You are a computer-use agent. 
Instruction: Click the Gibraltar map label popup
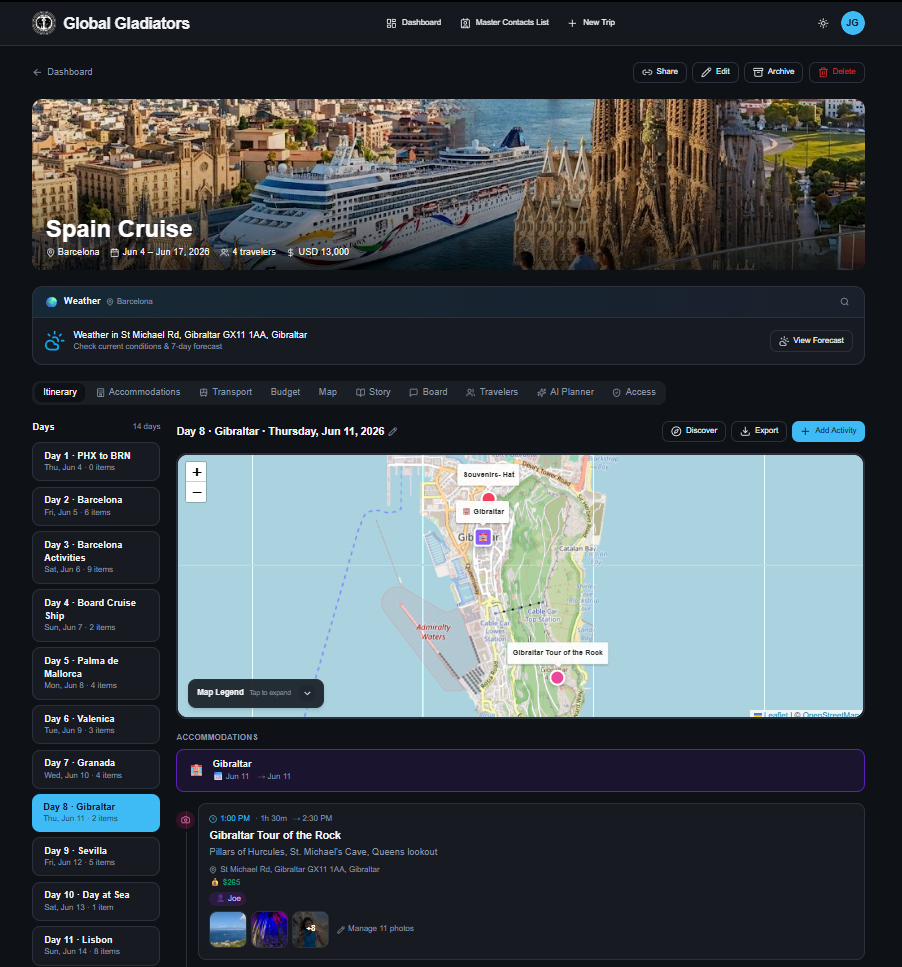pyautogui.click(x=483, y=512)
